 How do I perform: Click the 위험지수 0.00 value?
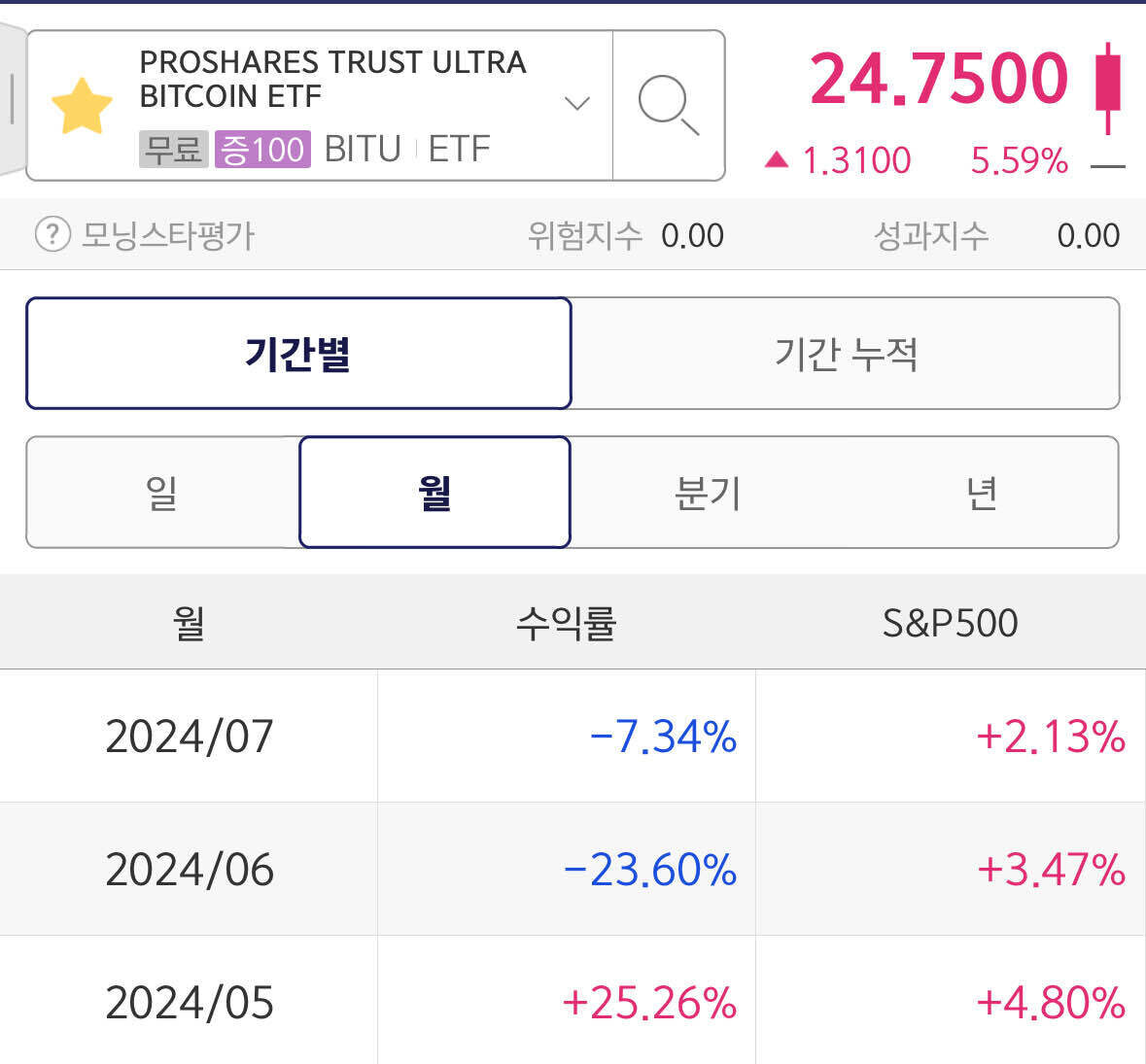pyautogui.click(x=692, y=234)
